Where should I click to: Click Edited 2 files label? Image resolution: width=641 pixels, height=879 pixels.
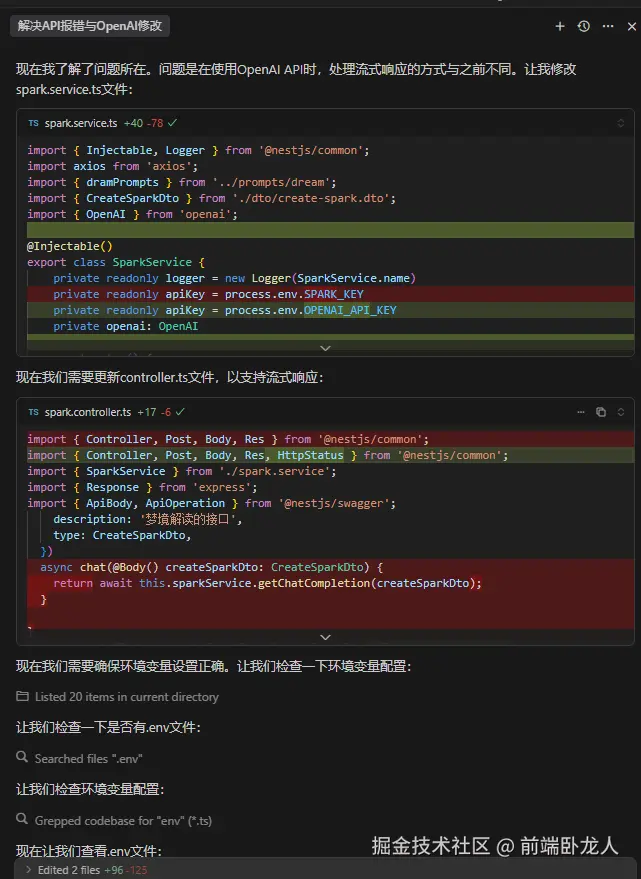click(68, 870)
